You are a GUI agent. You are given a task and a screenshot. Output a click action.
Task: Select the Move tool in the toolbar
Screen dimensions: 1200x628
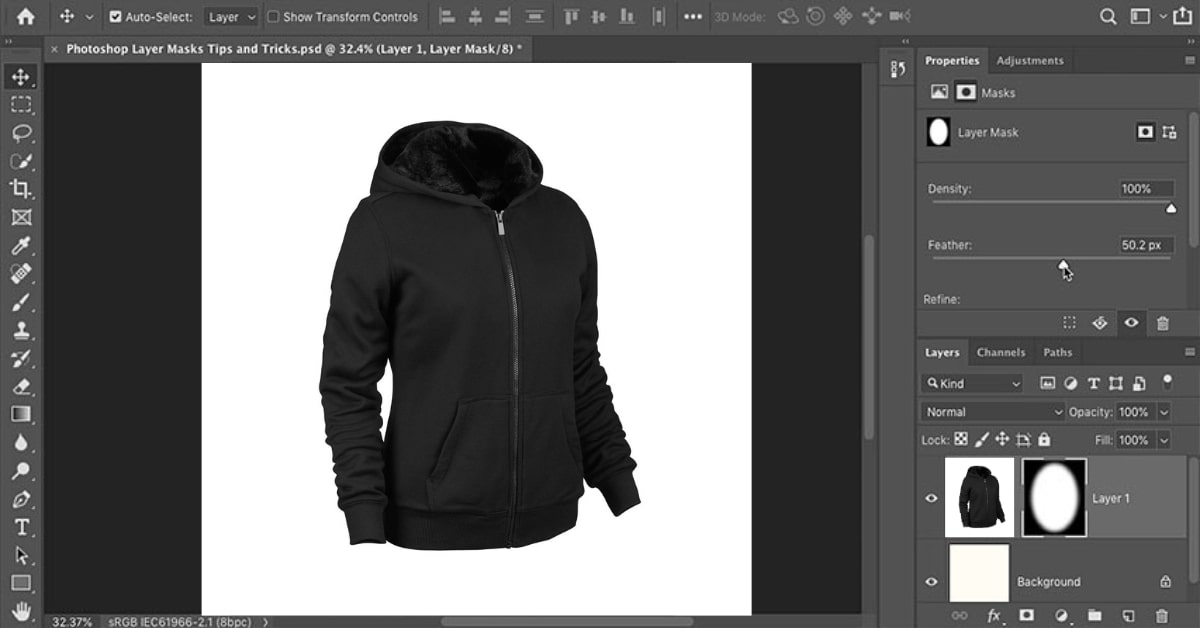(x=21, y=76)
